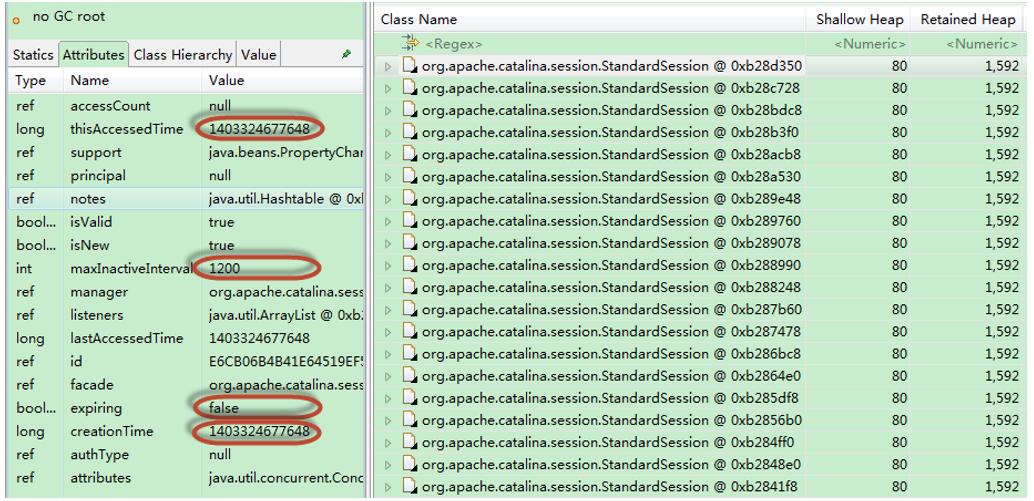Click the pin icon in the inspector tab bar
Viewport: 1034px width, 501px height.
347,55
